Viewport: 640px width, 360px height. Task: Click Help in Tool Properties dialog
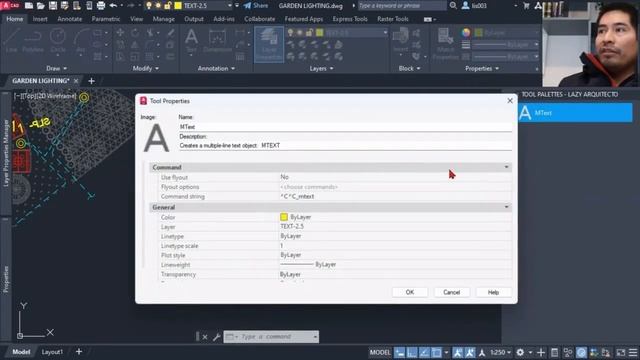pos(493,292)
